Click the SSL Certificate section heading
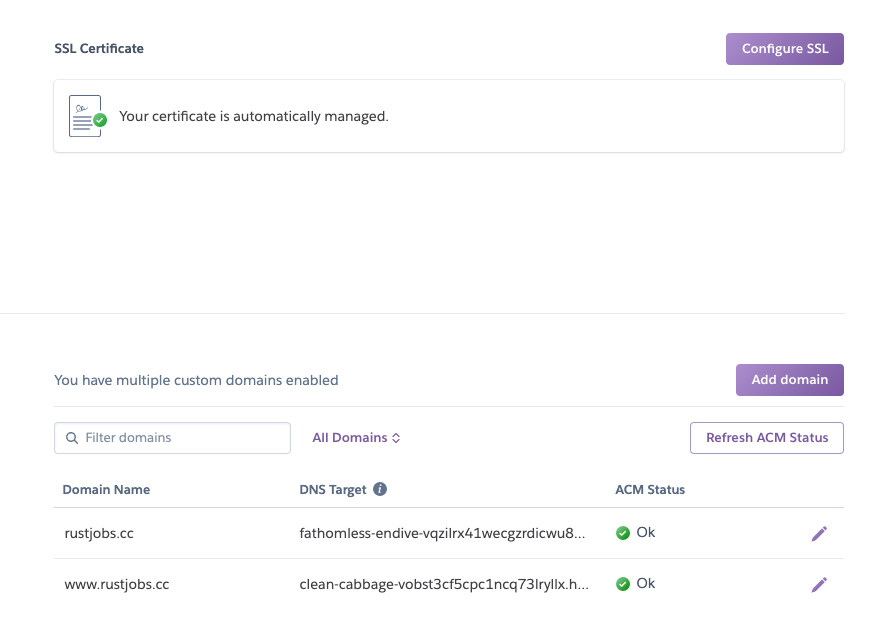 (x=99, y=48)
